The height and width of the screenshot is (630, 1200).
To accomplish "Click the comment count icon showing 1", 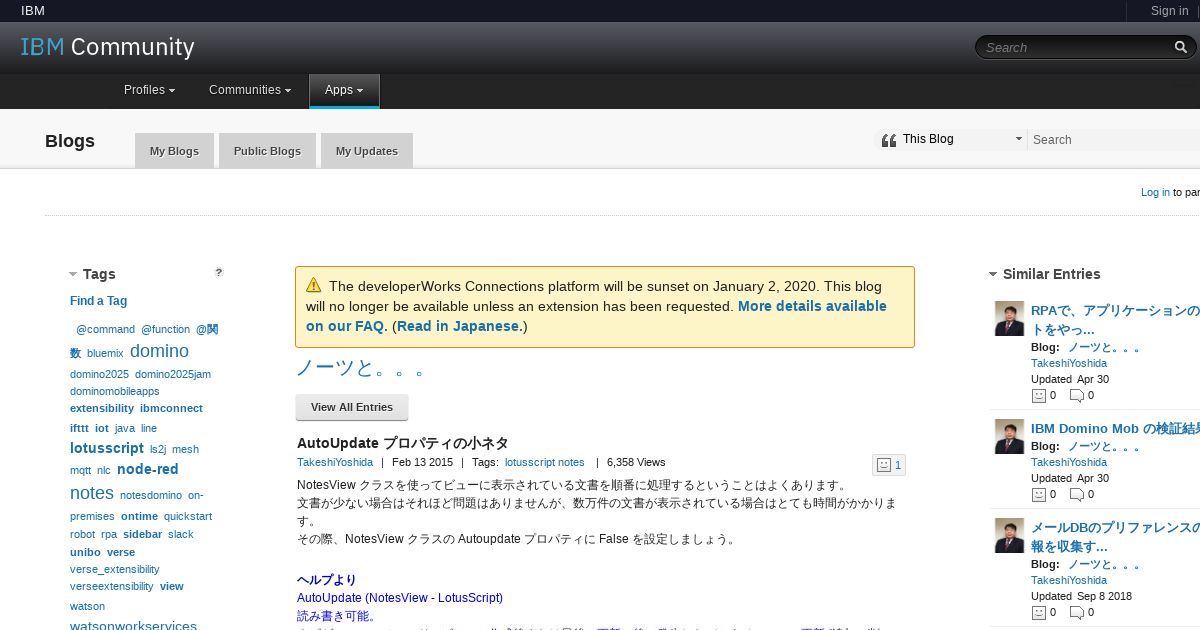I will tap(889, 465).
